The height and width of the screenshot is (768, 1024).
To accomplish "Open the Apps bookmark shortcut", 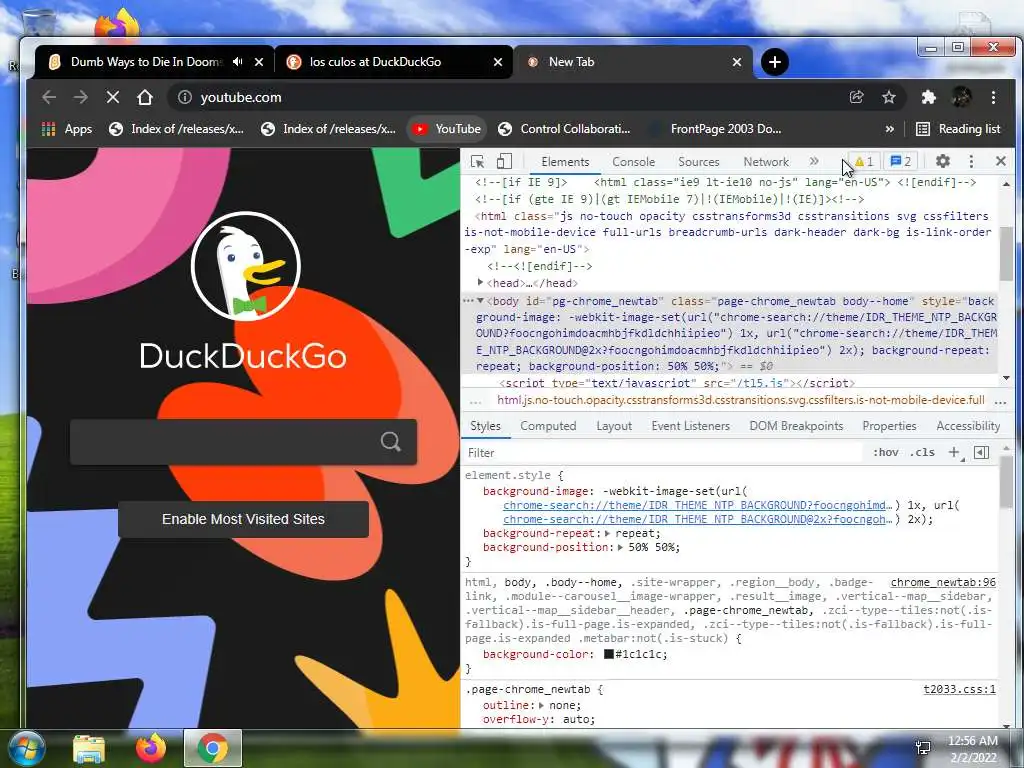I will 67,129.
